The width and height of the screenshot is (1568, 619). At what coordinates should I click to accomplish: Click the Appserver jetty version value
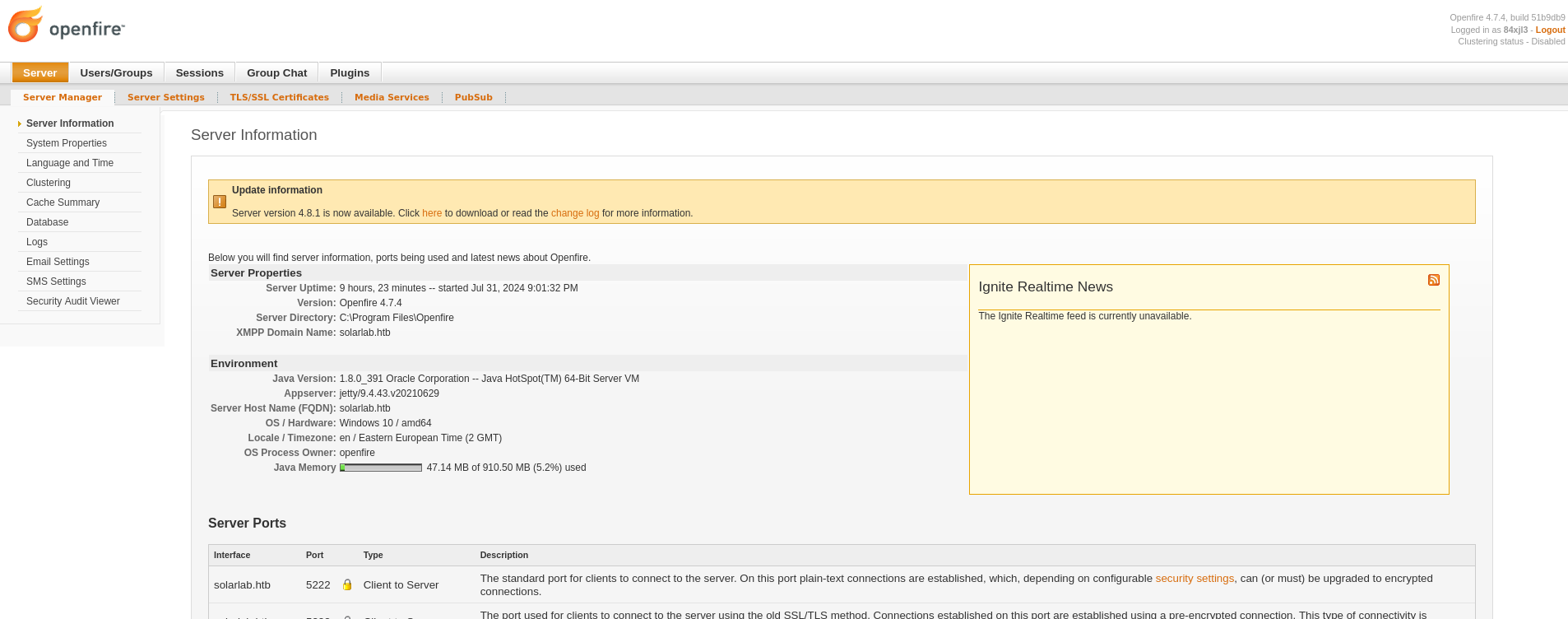(389, 393)
